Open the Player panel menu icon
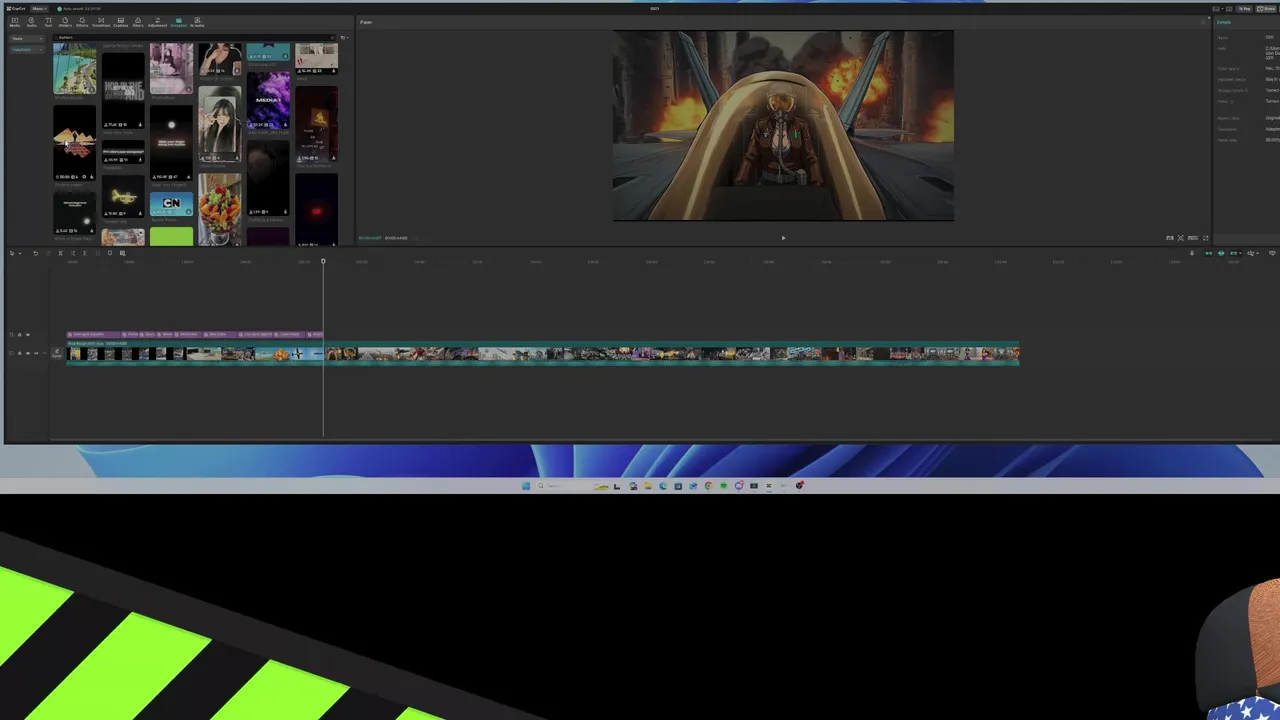This screenshot has height=720, width=1280. pyautogui.click(x=1204, y=22)
